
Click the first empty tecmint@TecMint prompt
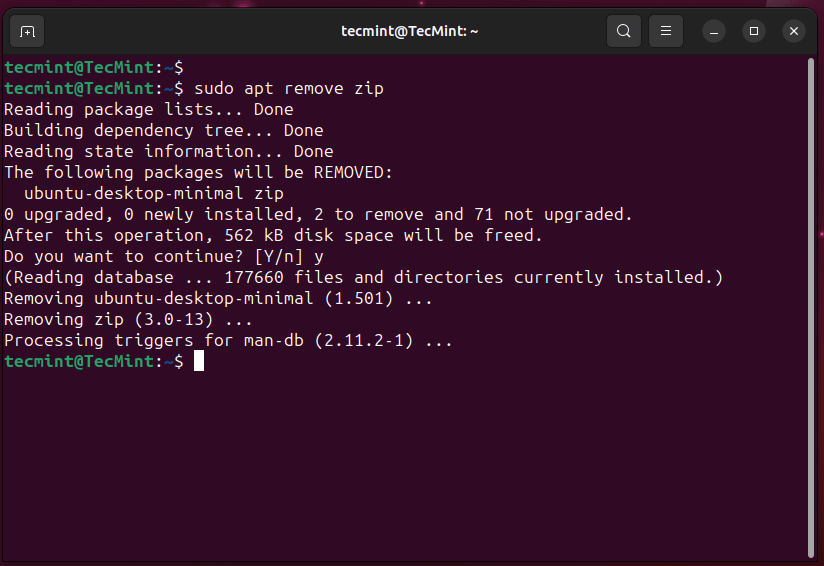(94, 67)
